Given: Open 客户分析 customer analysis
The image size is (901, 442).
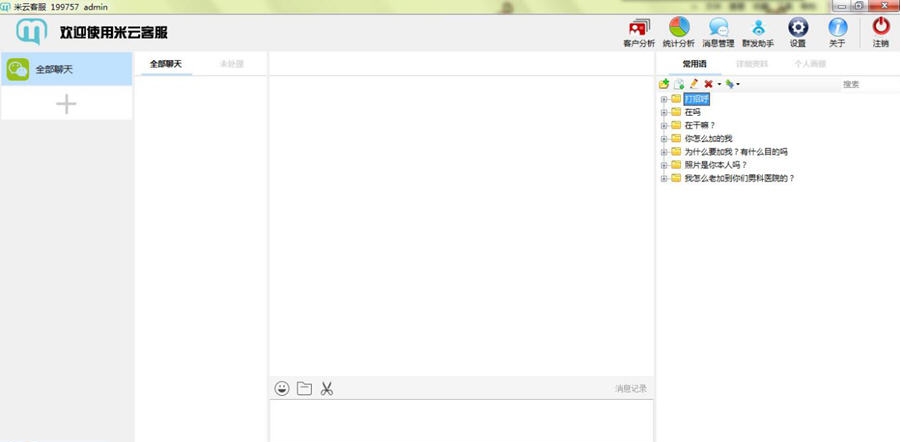Looking at the screenshot, I should coord(639,33).
